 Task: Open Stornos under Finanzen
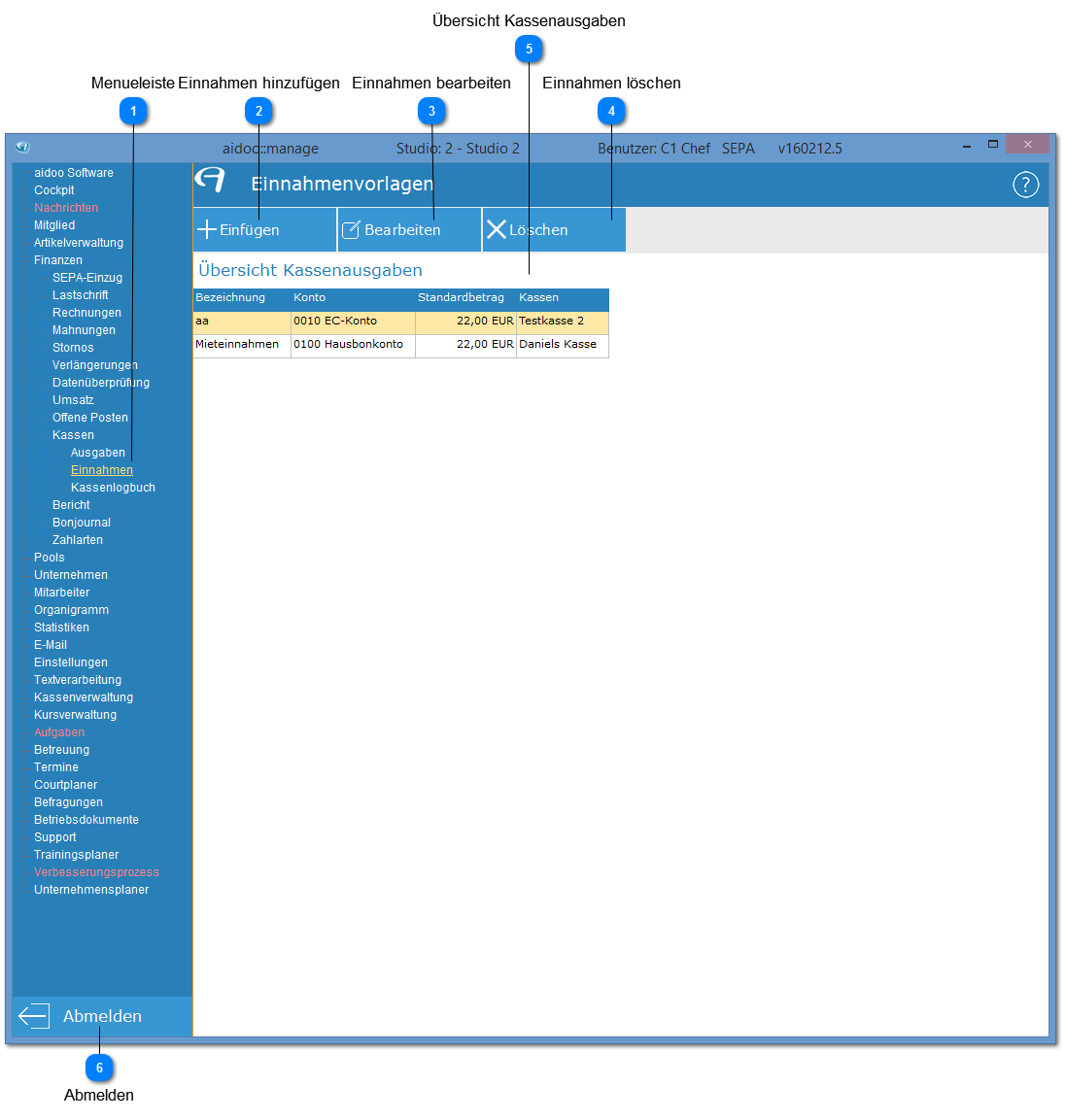73,348
